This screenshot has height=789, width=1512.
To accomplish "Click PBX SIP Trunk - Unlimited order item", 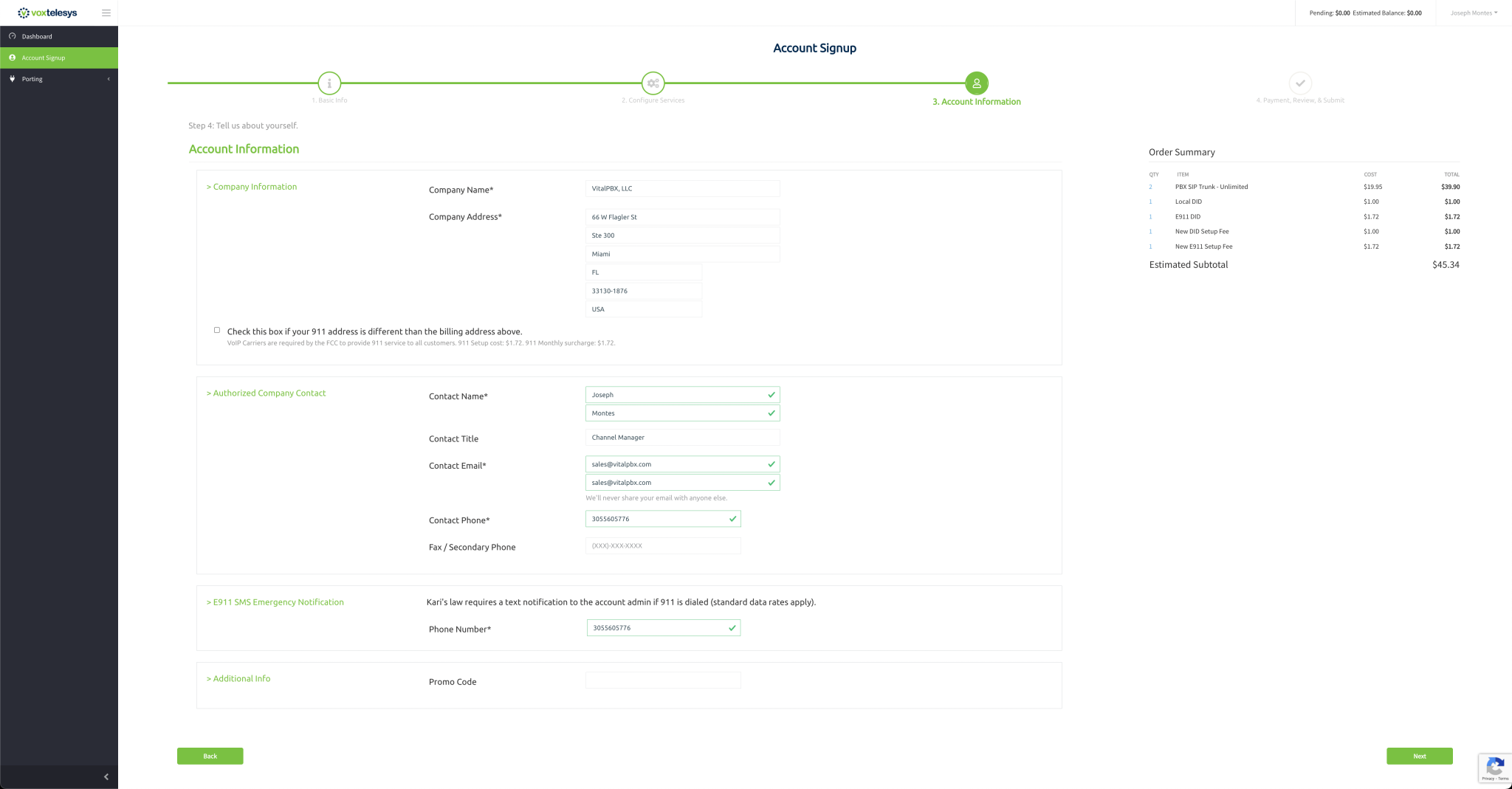I will [x=1212, y=187].
